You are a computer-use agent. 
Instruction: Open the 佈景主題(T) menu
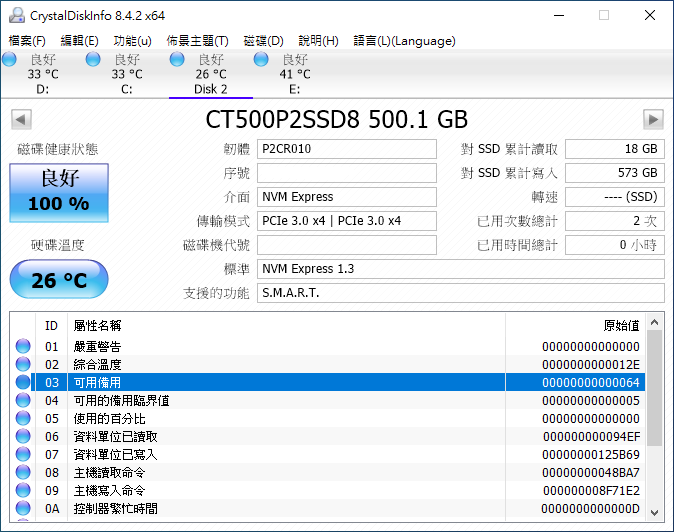197,41
